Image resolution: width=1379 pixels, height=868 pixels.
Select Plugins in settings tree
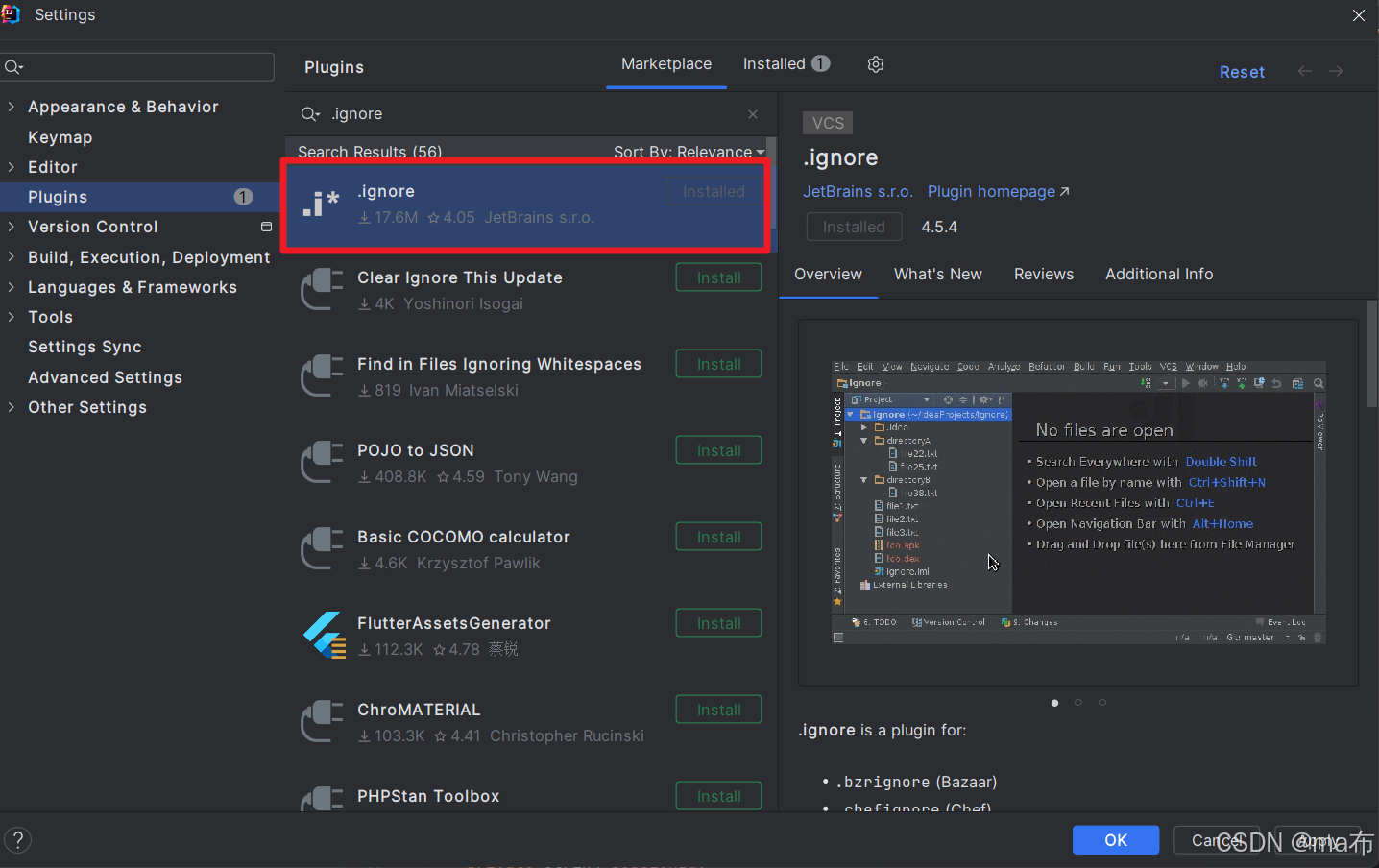pyautogui.click(x=58, y=197)
